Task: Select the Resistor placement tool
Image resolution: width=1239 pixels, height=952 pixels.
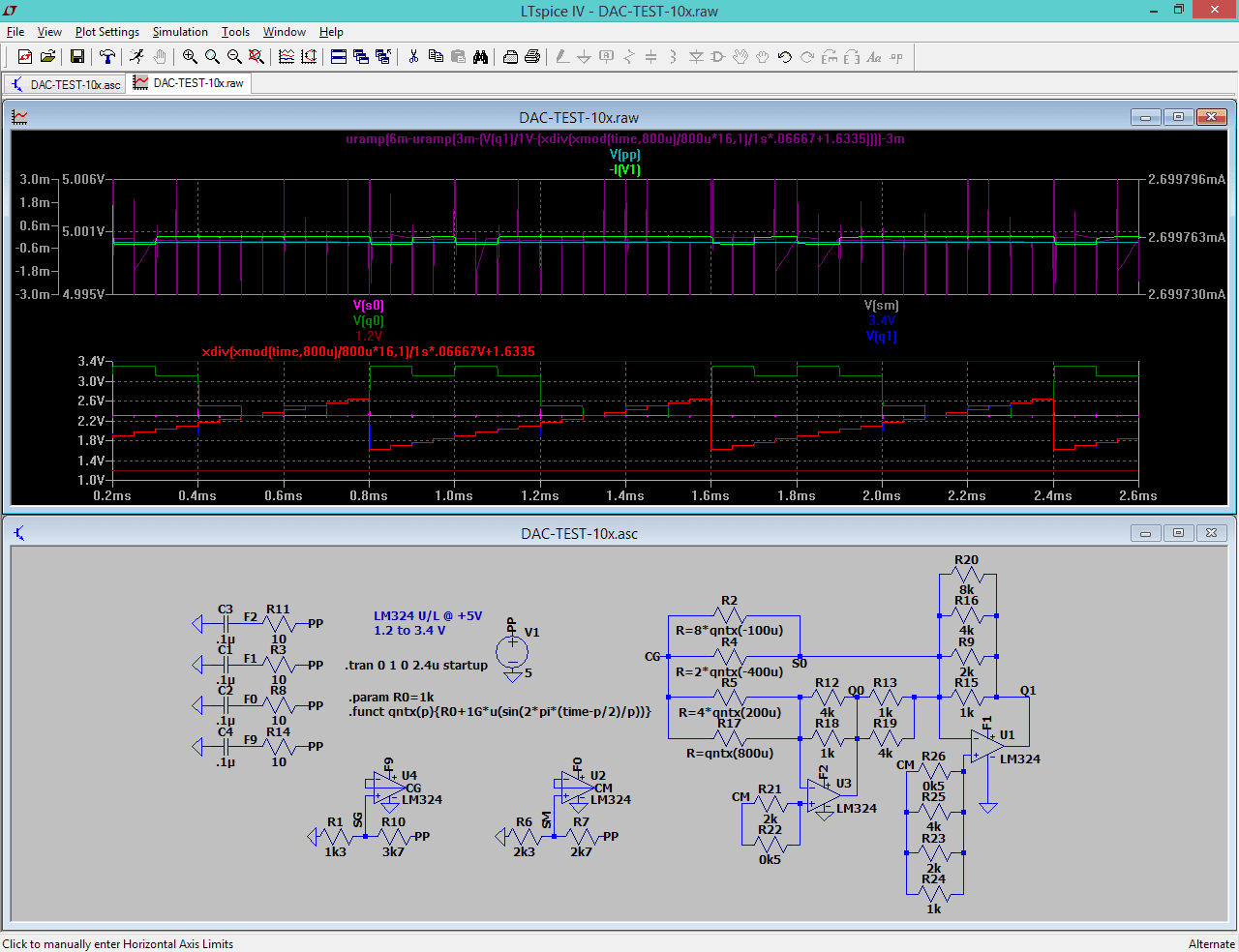Action: 628,56
